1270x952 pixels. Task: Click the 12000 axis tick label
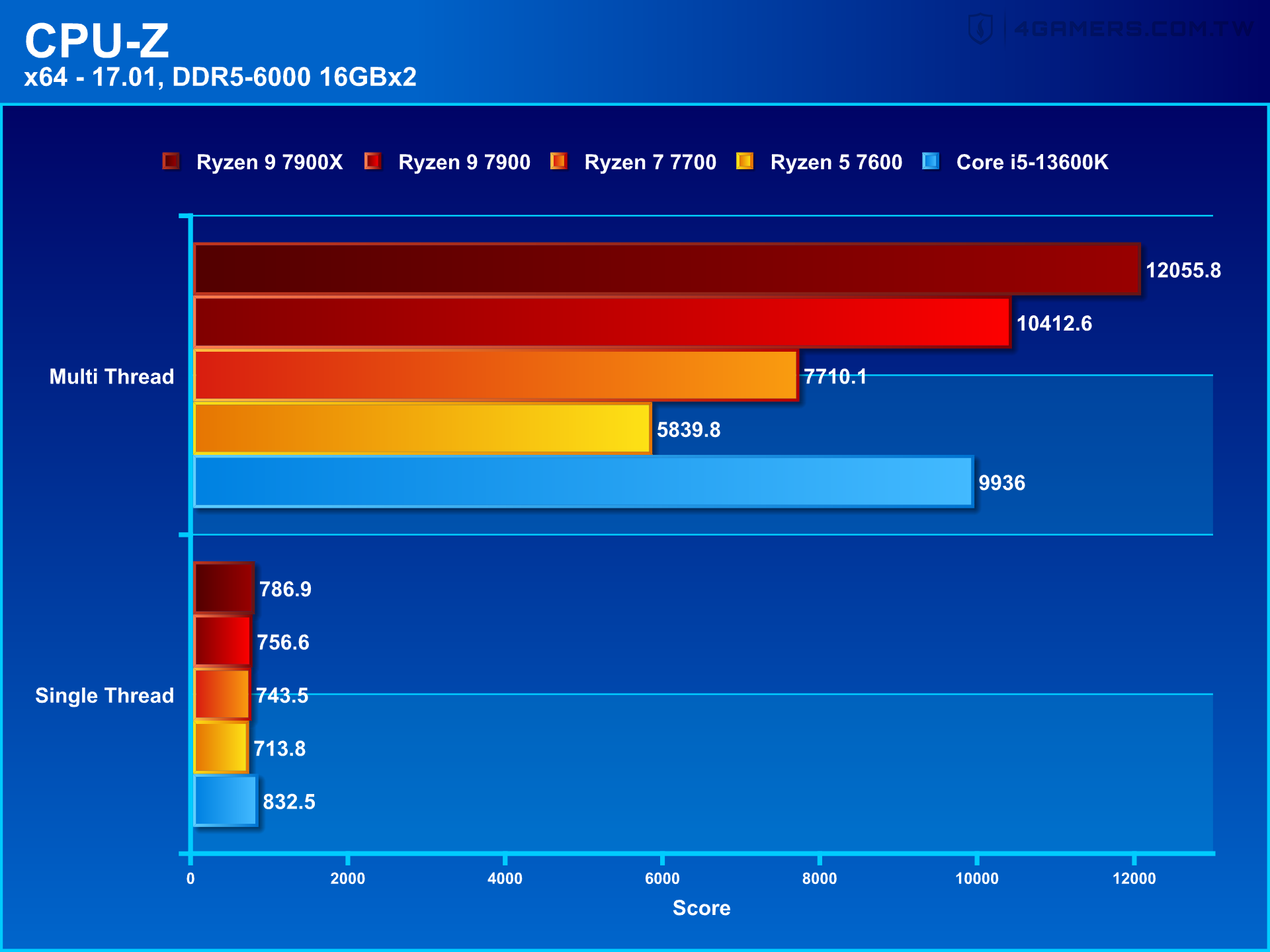(x=1134, y=879)
